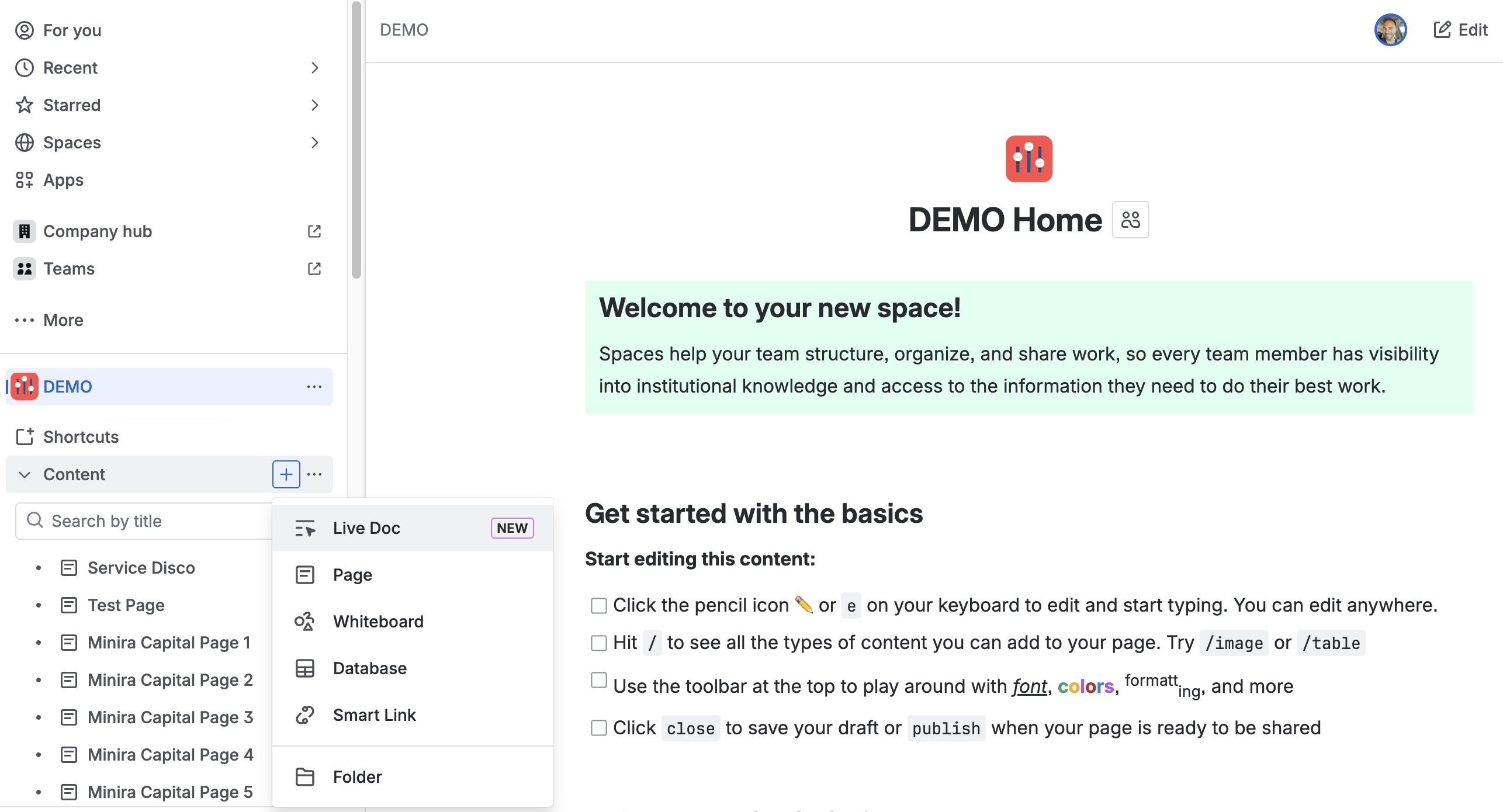Choose Database from the create menu
Viewport: 1503px width, 812px height.
tap(369, 668)
